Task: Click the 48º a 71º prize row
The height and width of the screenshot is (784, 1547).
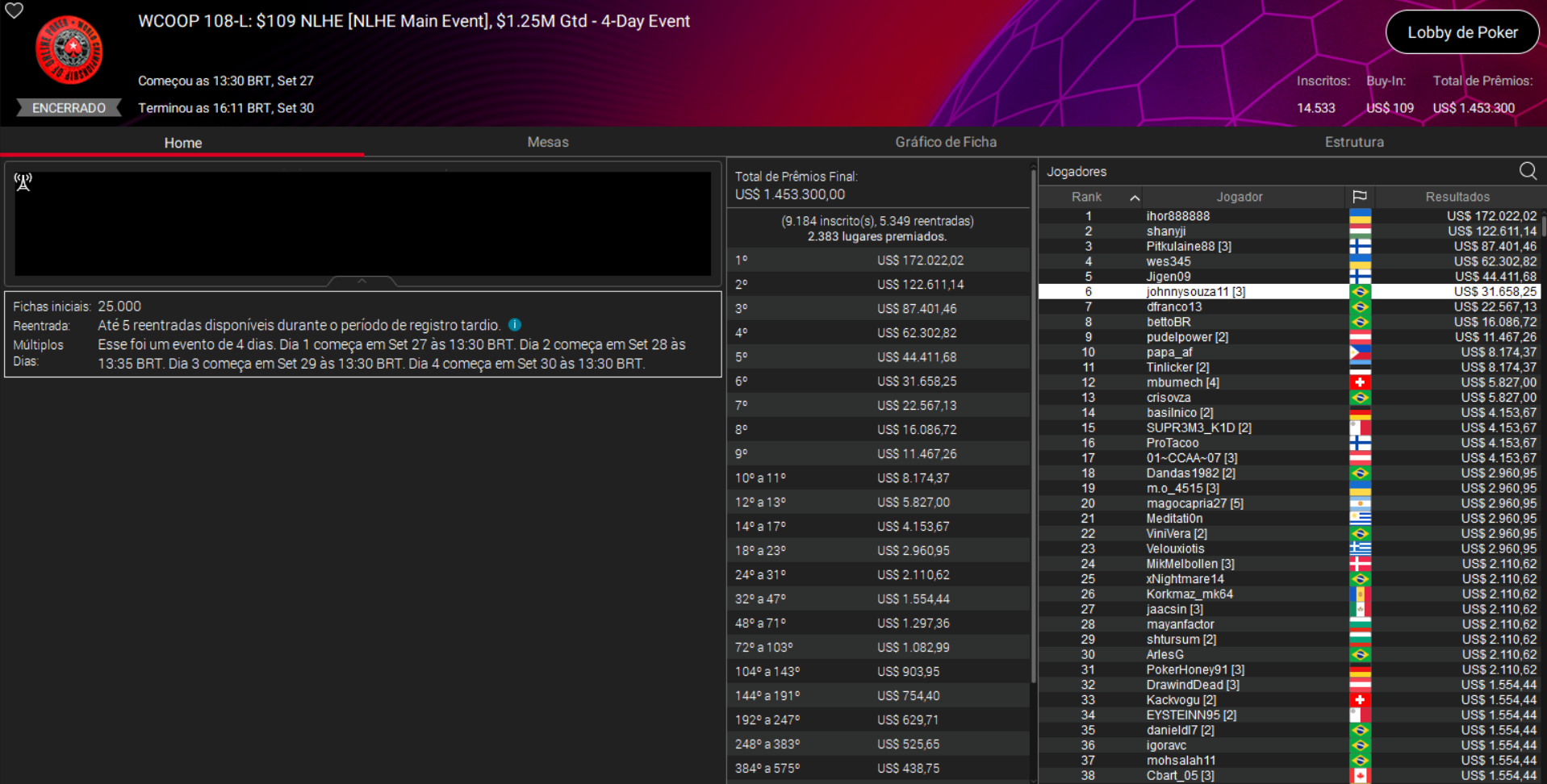Action: (878, 623)
